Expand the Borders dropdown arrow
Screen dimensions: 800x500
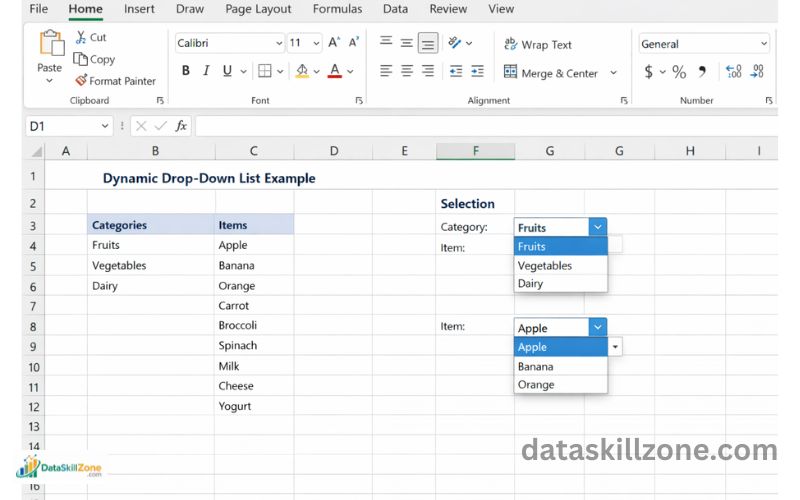[x=280, y=71]
